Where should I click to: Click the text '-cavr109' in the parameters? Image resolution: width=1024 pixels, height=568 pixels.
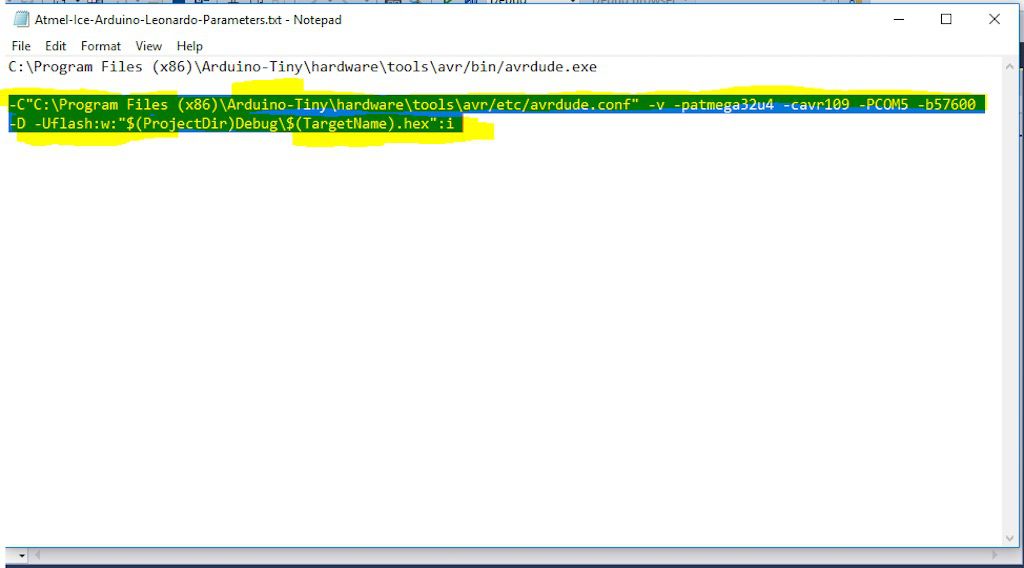tap(816, 104)
